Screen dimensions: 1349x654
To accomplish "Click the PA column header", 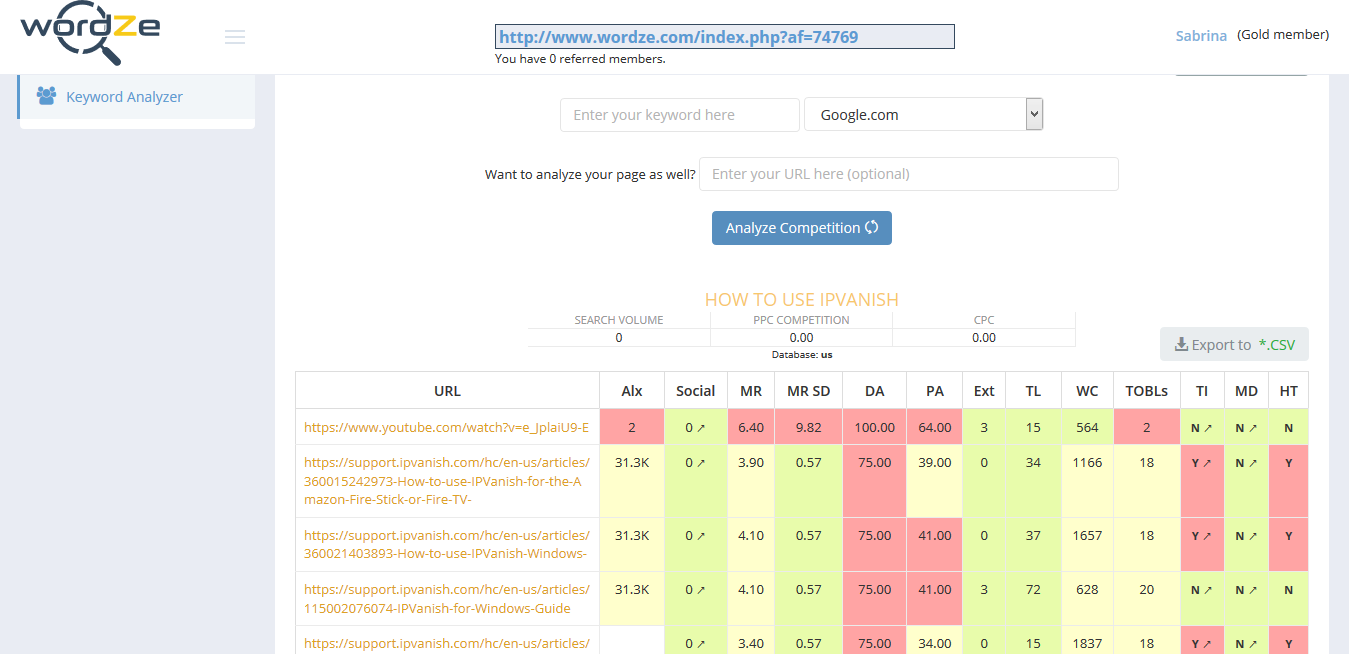I will point(935,391).
